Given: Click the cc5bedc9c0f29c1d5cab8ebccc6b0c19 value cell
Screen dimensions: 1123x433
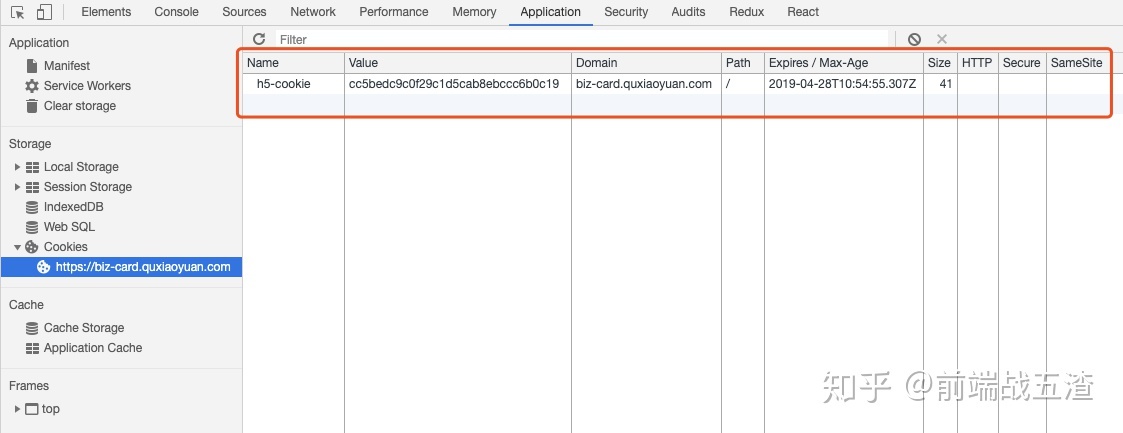Looking at the screenshot, I should (x=458, y=84).
